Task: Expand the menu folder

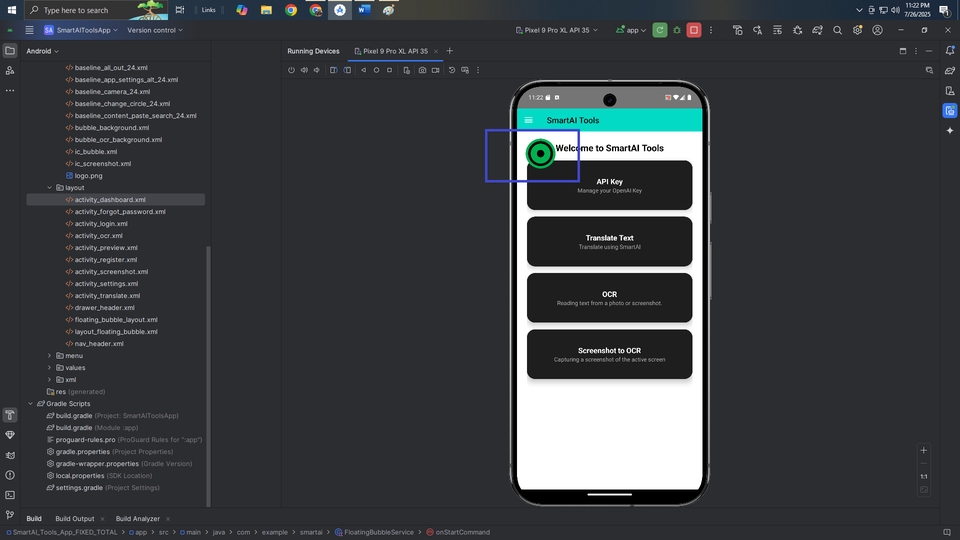Action: [x=50, y=356]
